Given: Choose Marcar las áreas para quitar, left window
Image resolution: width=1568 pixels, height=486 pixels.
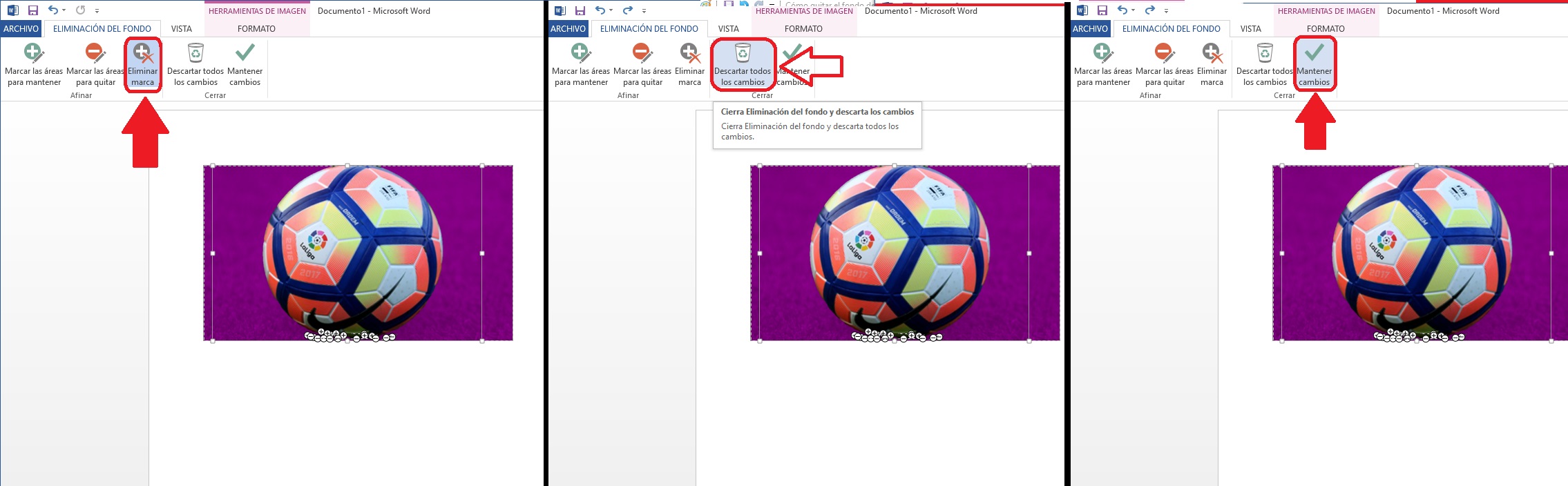Looking at the screenshot, I should (x=95, y=65).
